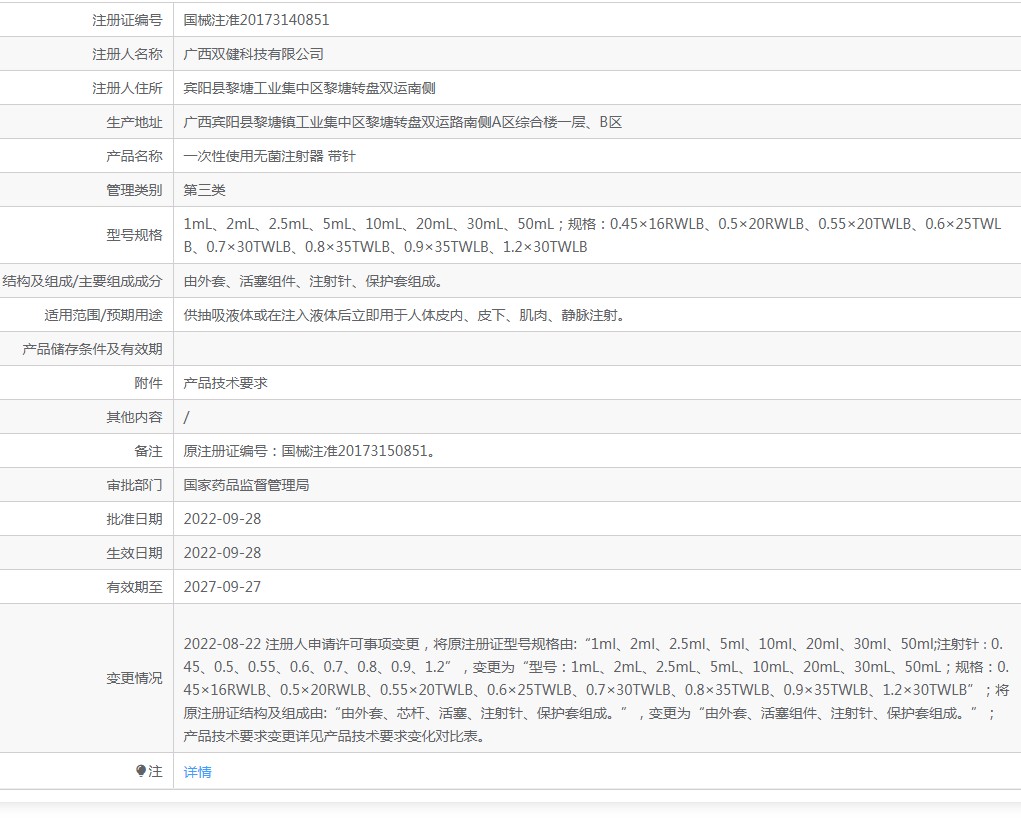Select registrant name 广西双健科技有限公司
This screenshot has width=1021, height=823.
click(x=253, y=54)
